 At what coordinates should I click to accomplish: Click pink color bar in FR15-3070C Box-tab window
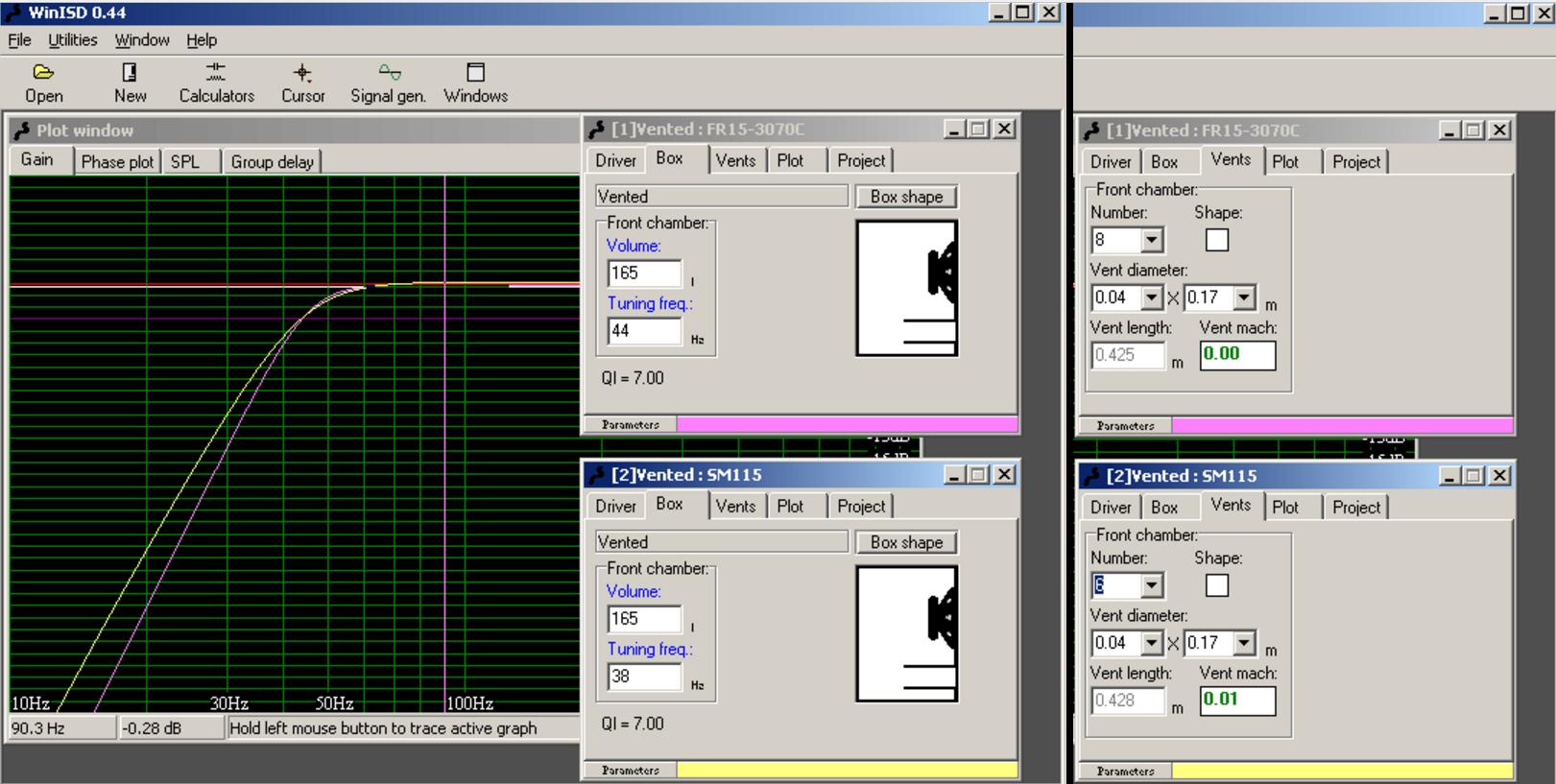[847, 424]
